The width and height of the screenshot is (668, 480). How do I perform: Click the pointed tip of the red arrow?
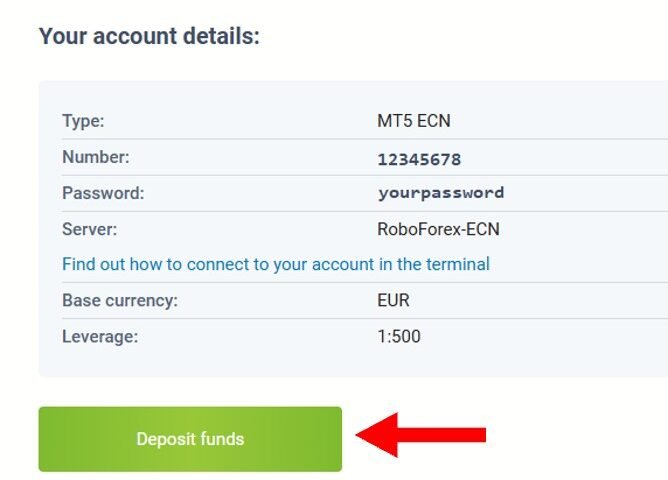(362, 435)
